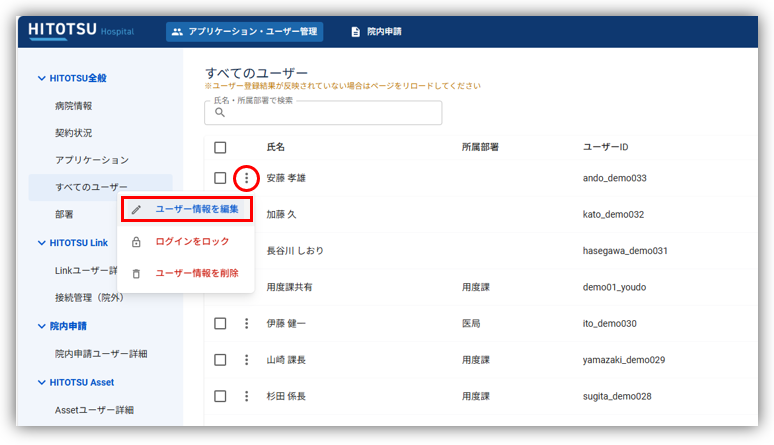Choose ログインをロック from the context menu
Image resolution: width=774 pixels, height=445 pixels.
pyautogui.click(x=192, y=242)
